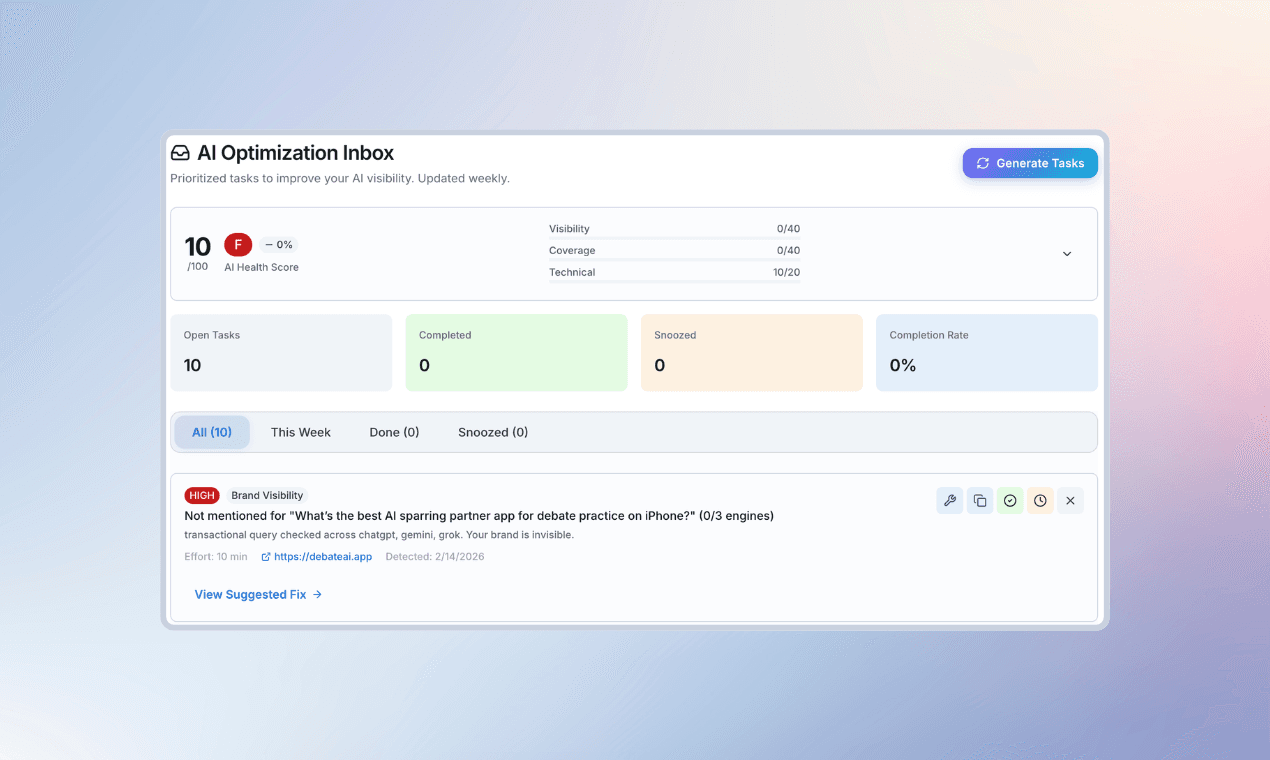The height and width of the screenshot is (760, 1270).
Task: Select the Snoozed (0) tab
Action: point(492,432)
